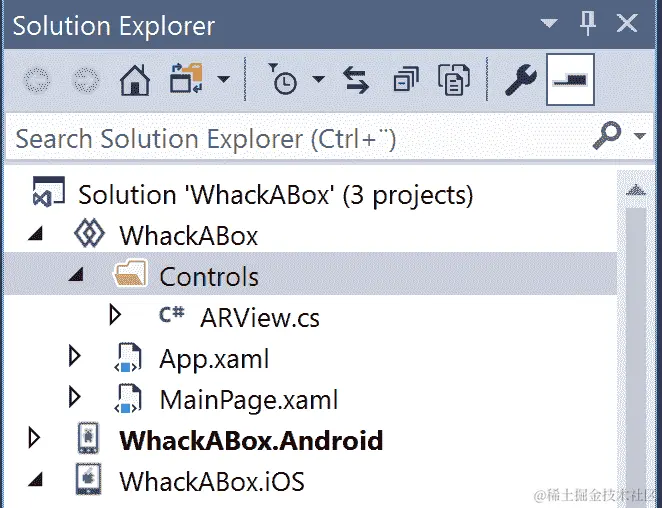Image resolution: width=662 pixels, height=508 pixels.
Task: Select the Controls folder
Action: coord(209,277)
